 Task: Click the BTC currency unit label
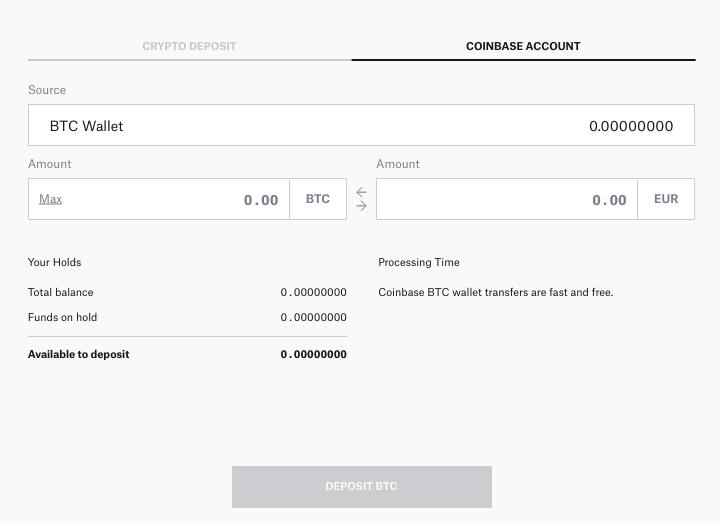[318, 199]
